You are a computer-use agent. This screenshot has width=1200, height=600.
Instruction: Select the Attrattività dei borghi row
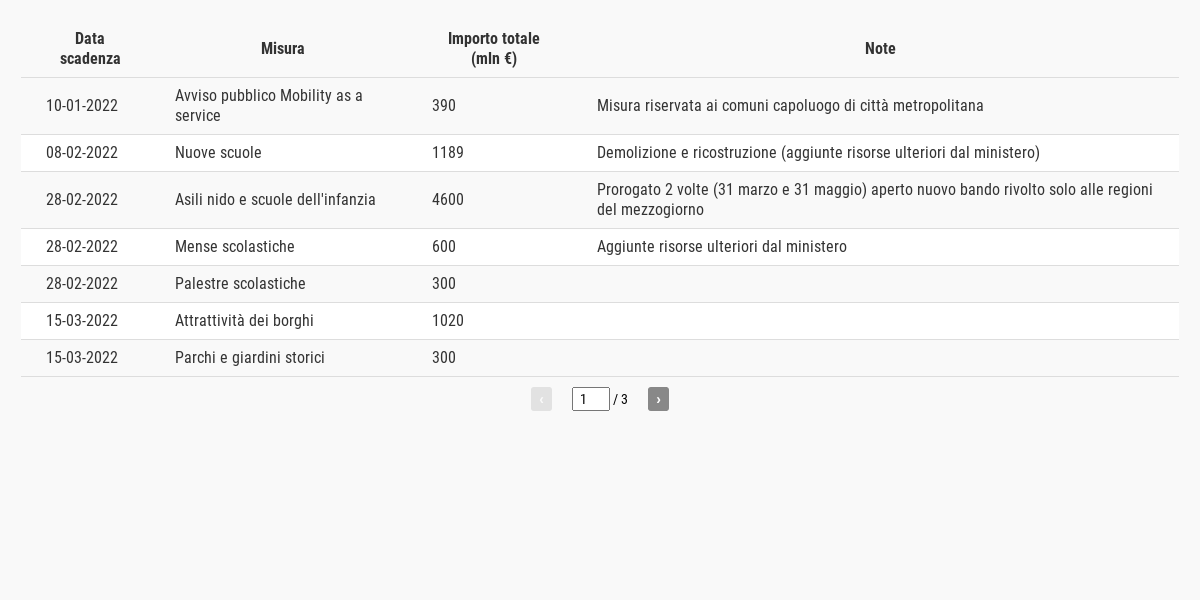(x=600, y=321)
